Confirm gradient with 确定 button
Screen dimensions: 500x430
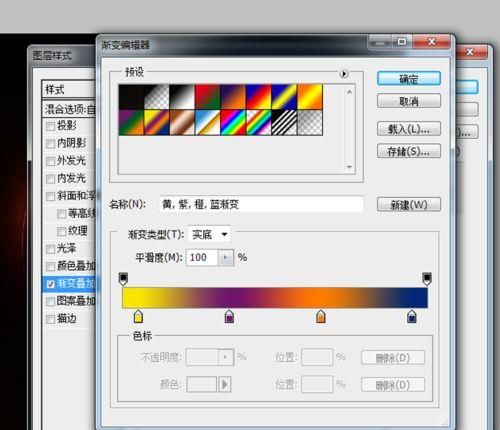click(409, 79)
